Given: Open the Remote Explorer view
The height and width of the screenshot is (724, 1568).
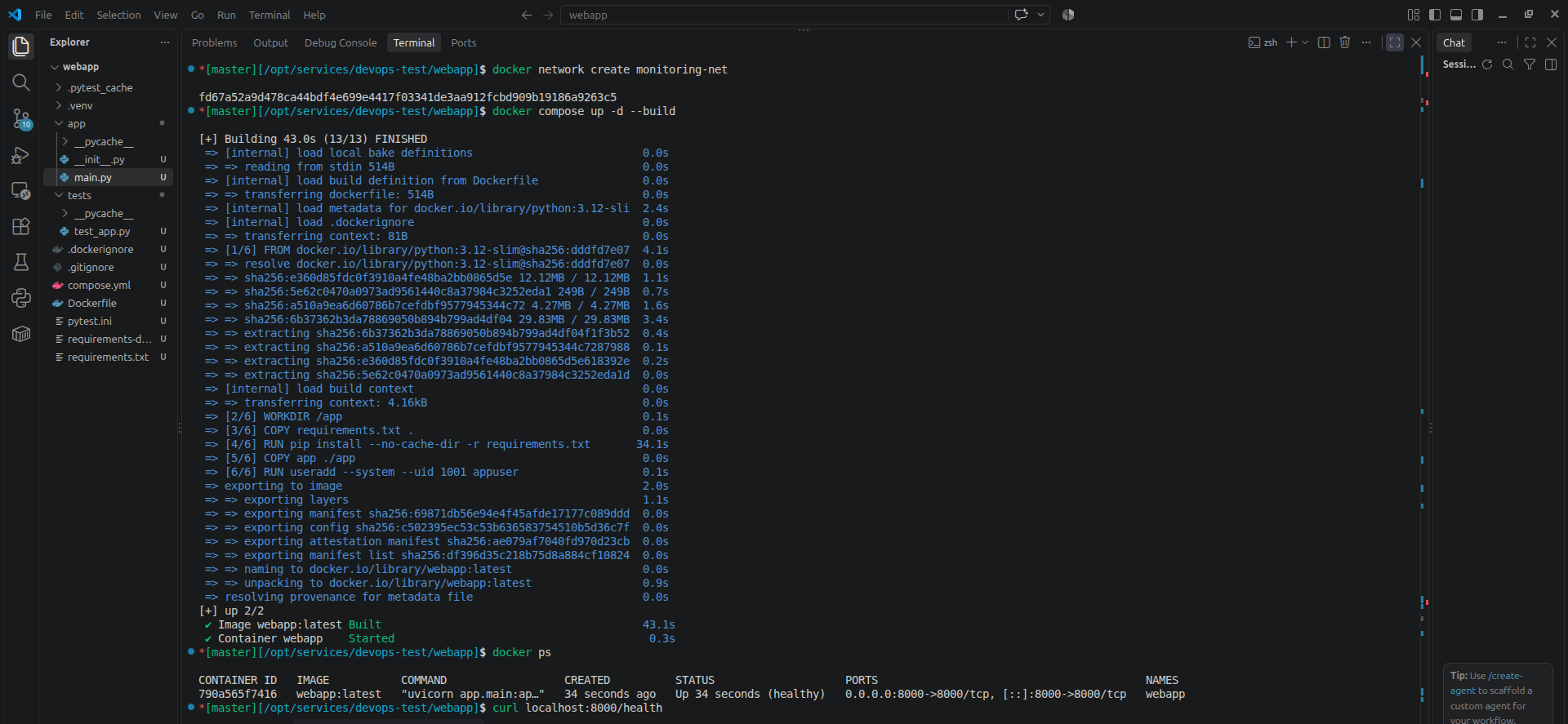Looking at the screenshot, I should click(21, 191).
